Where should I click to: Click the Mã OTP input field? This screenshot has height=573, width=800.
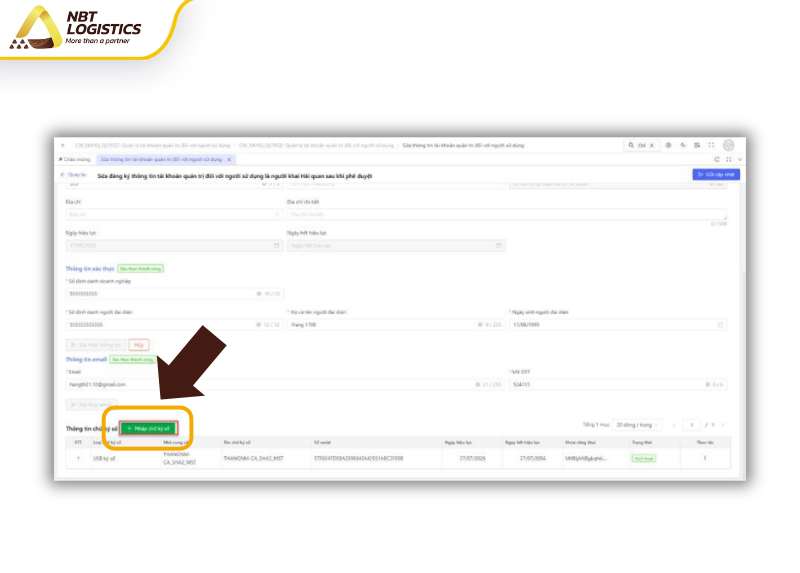pyautogui.click(x=618, y=385)
